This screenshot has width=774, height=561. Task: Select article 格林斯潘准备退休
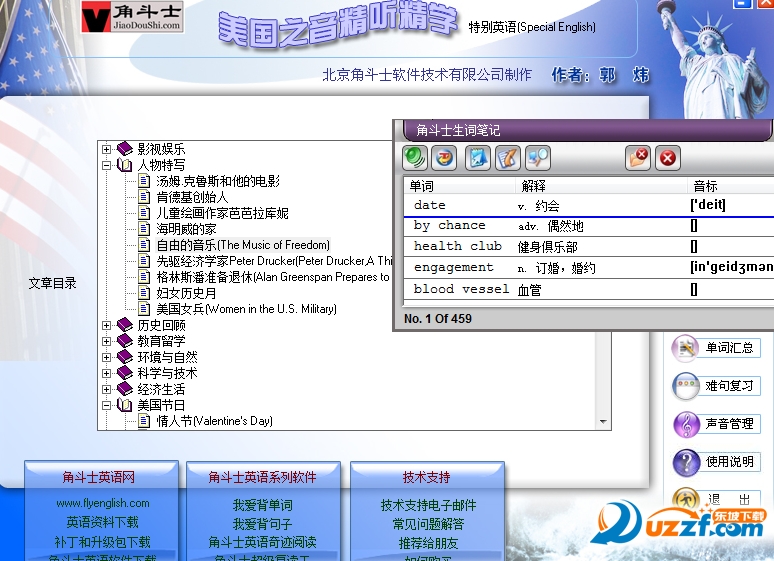tap(273, 277)
